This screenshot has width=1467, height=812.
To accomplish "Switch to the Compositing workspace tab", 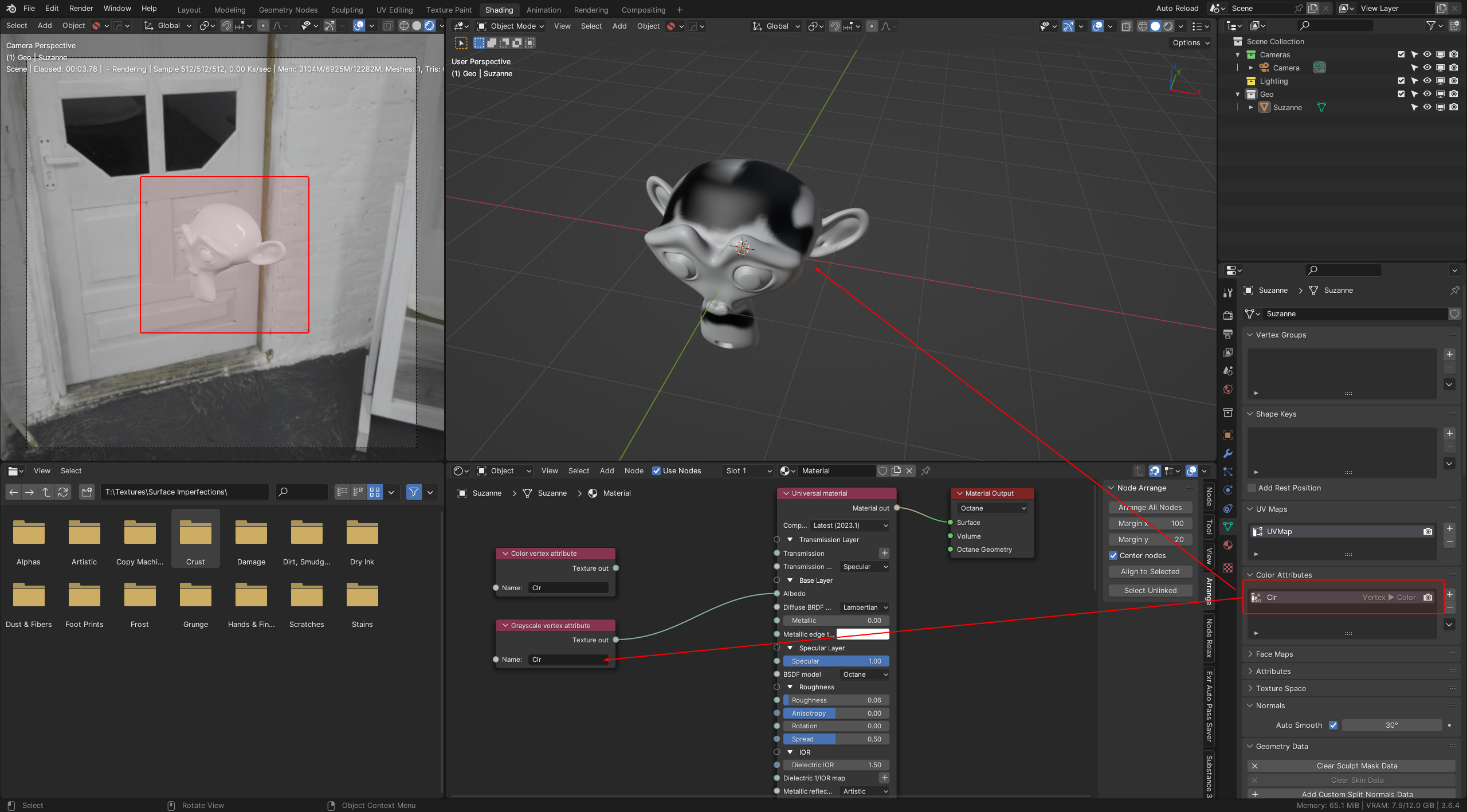I will pos(643,10).
